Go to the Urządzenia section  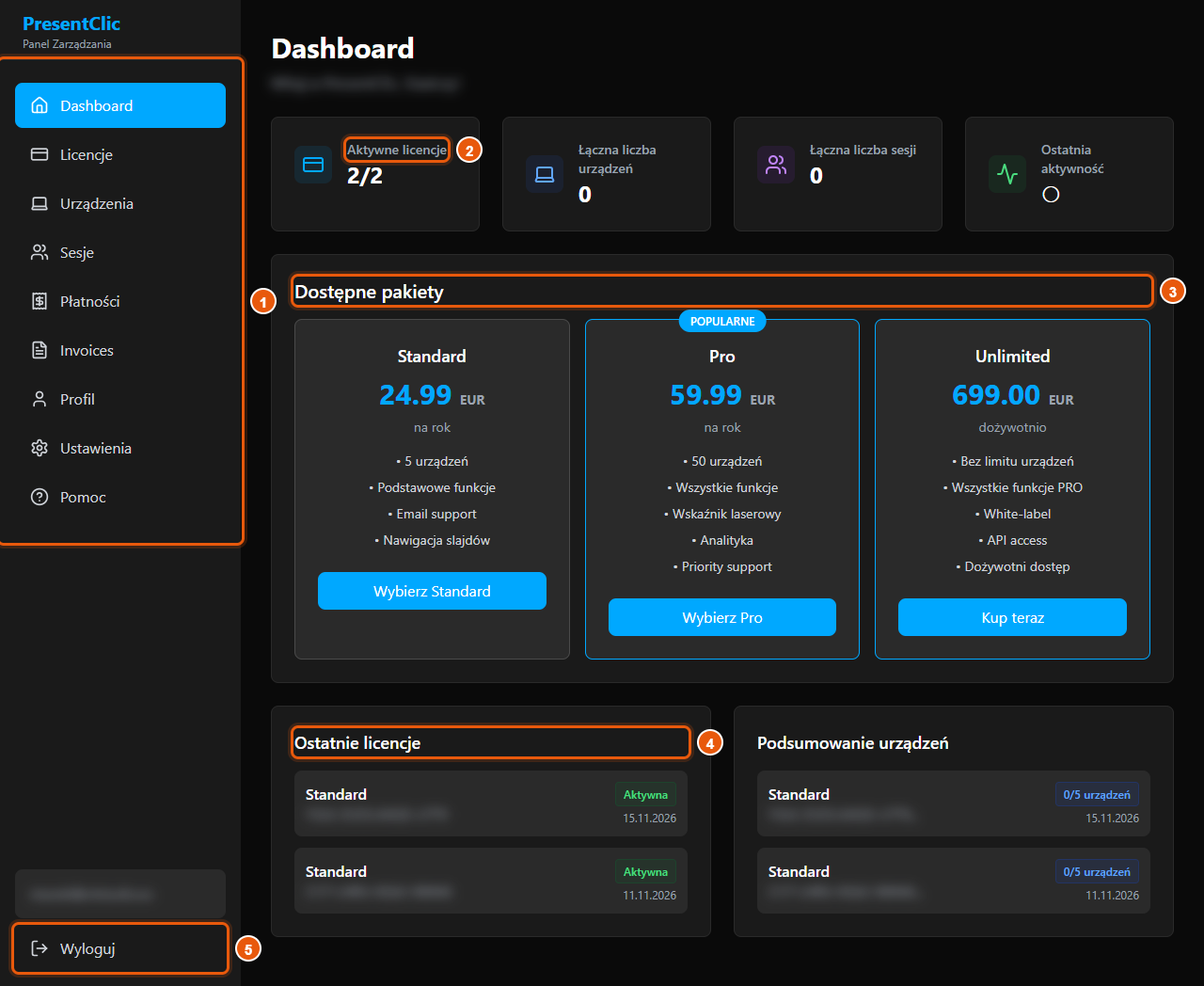pyautogui.click(x=120, y=203)
